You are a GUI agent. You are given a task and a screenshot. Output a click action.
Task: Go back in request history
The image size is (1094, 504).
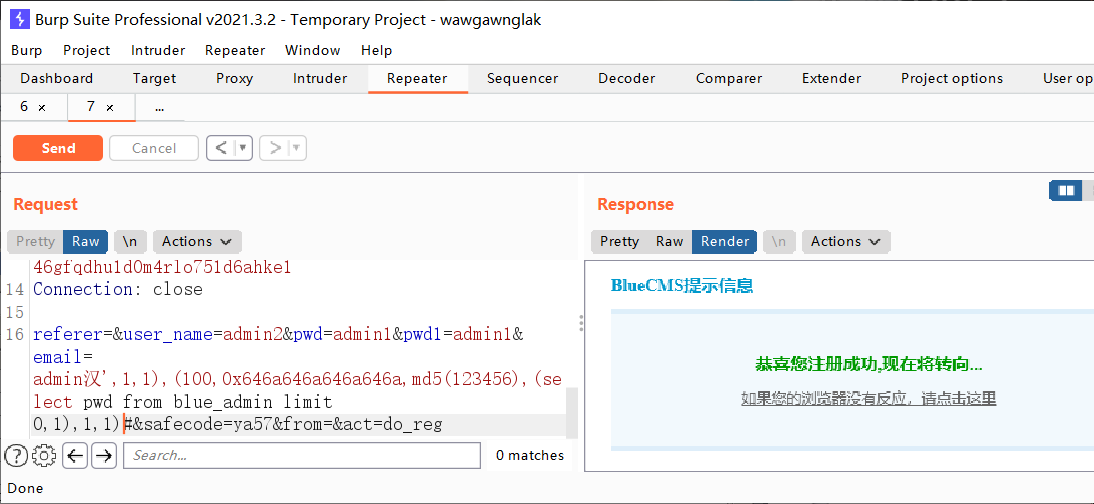click(221, 148)
